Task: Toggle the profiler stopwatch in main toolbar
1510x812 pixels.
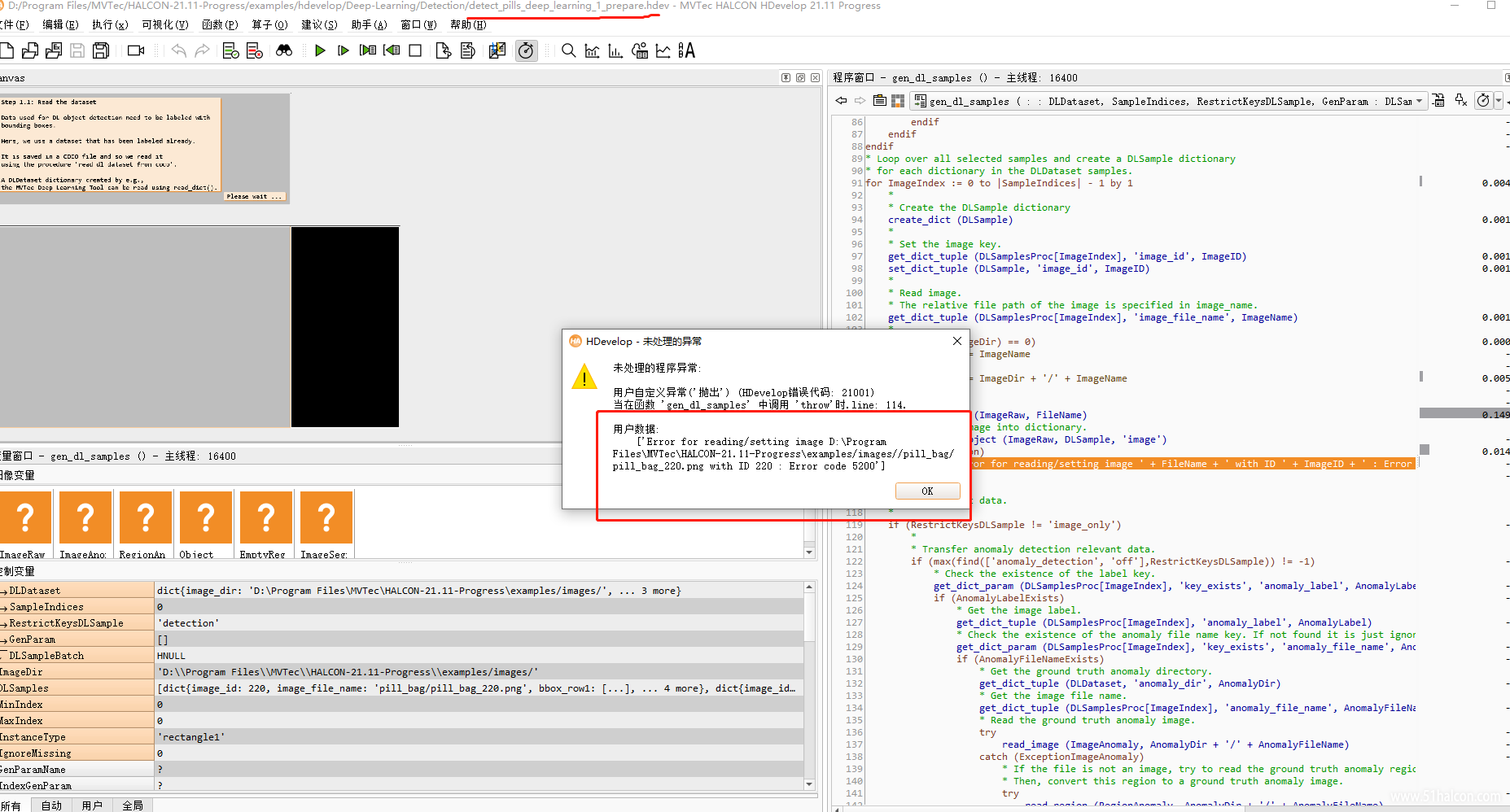Action: tap(527, 50)
